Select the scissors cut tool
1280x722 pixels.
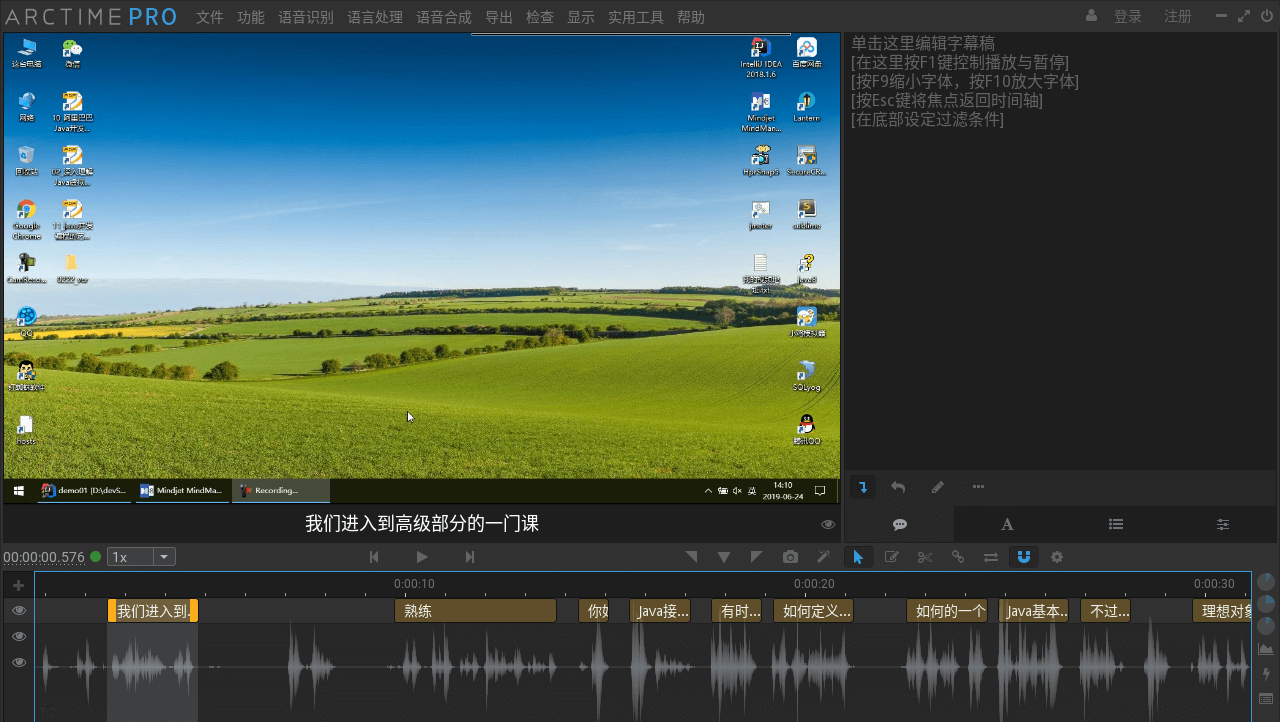tap(924, 557)
